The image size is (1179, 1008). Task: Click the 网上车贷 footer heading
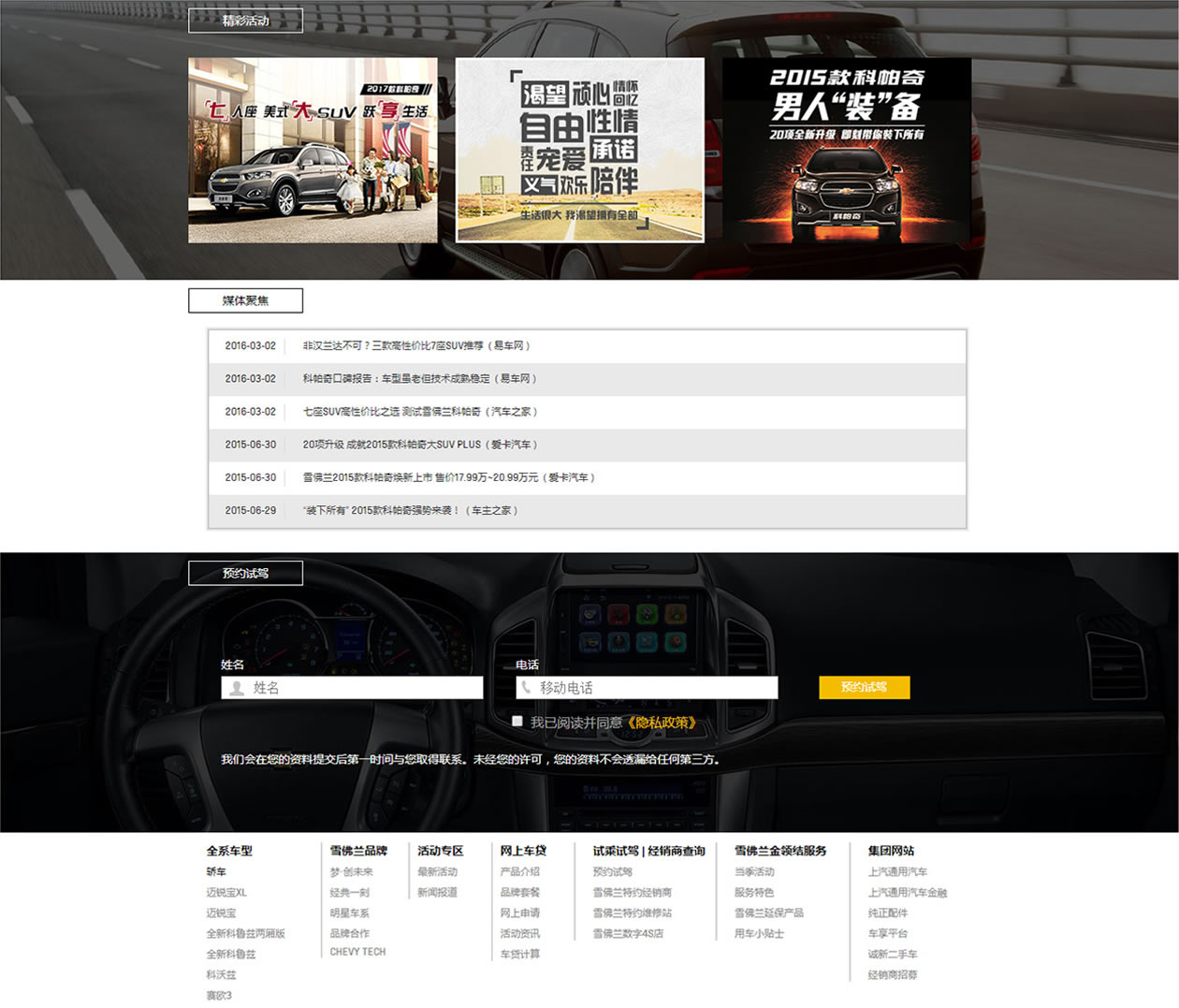pyautogui.click(x=523, y=851)
